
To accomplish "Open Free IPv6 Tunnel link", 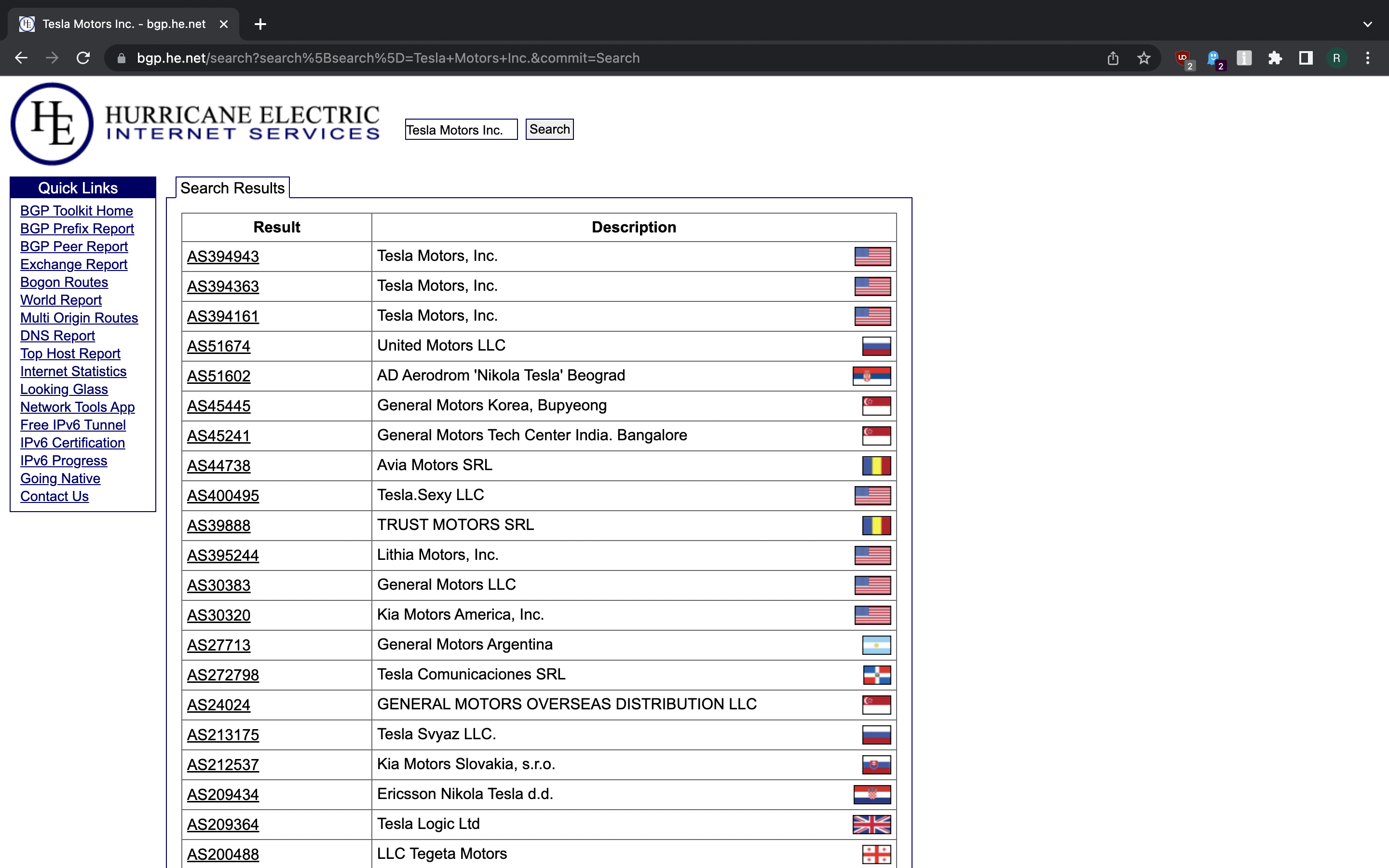I will point(73,425).
